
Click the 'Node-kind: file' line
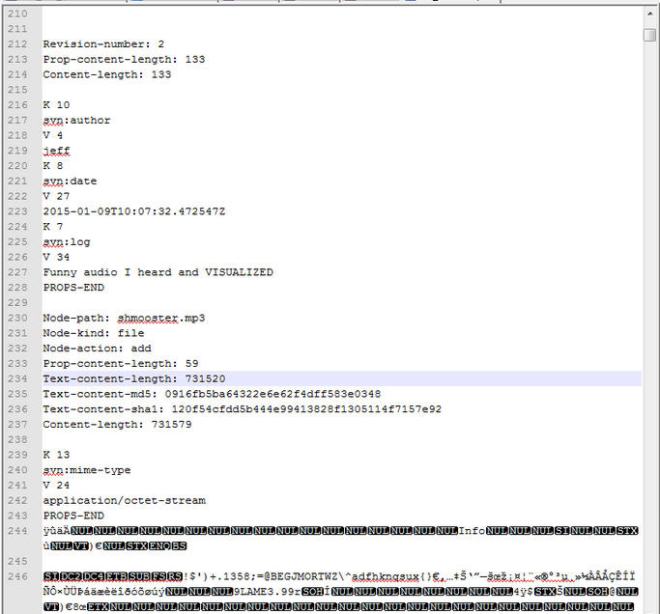pyautogui.click(x=93, y=333)
